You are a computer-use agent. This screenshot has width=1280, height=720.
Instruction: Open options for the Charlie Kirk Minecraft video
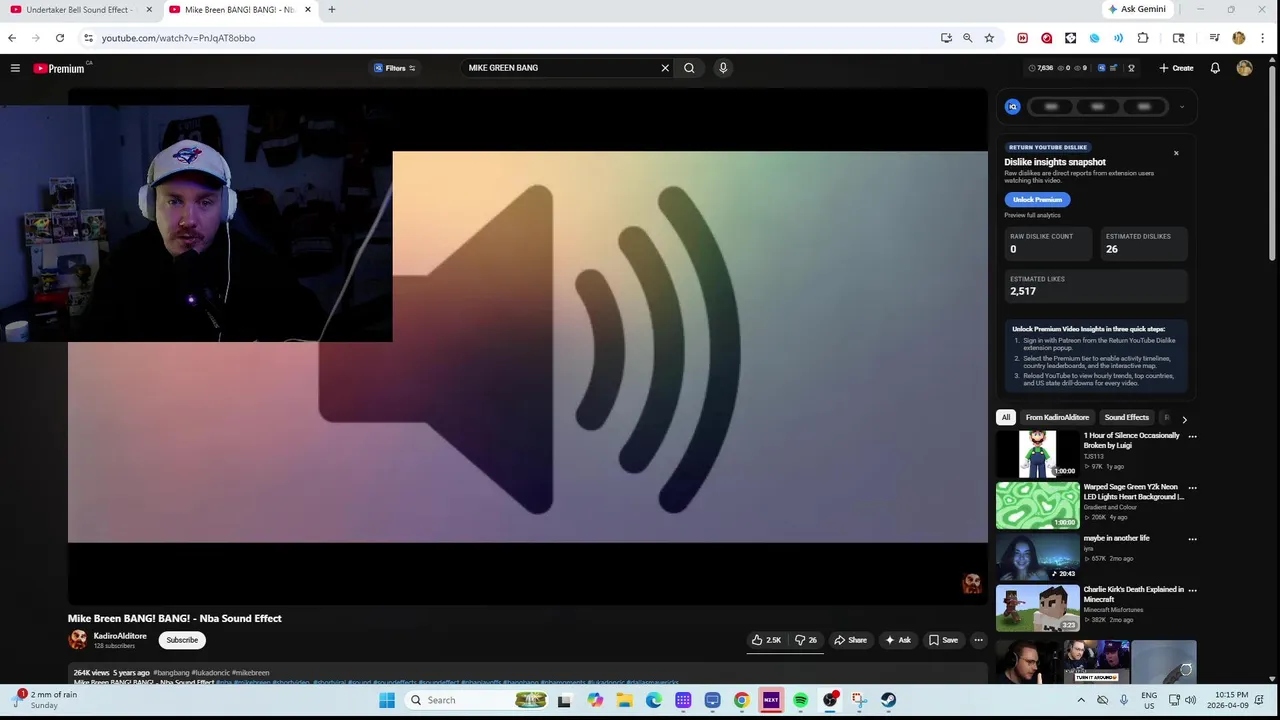[1192, 590]
